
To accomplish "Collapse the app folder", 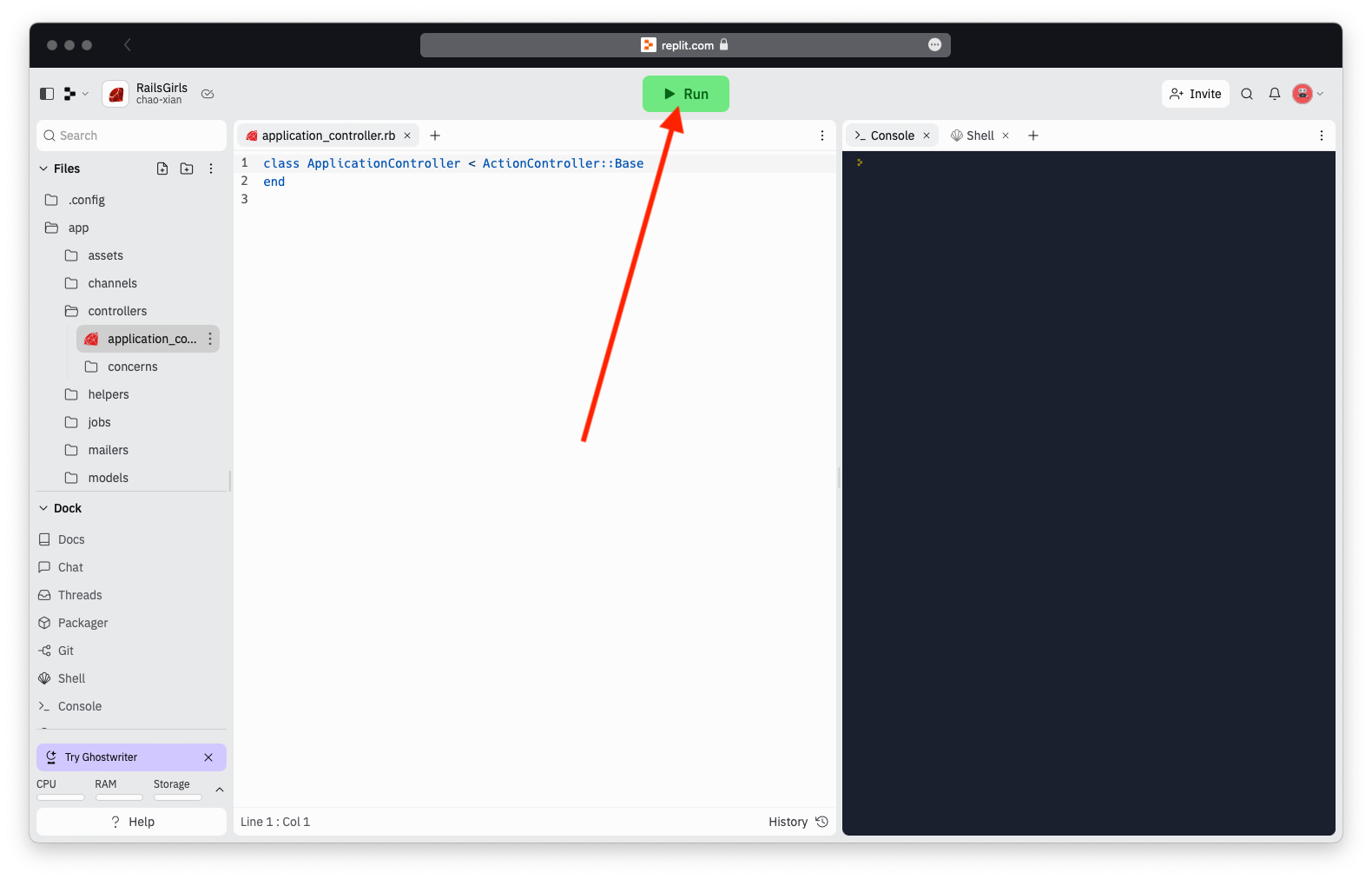I will (x=131, y=228).
